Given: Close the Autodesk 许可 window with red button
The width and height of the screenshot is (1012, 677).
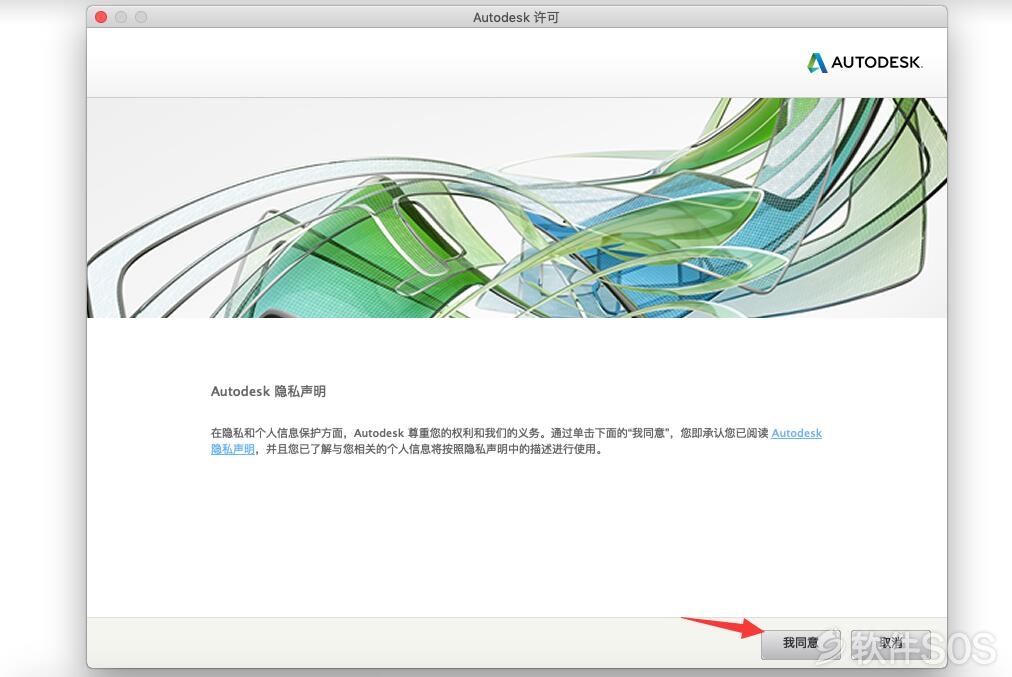Looking at the screenshot, I should click(x=101, y=17).
